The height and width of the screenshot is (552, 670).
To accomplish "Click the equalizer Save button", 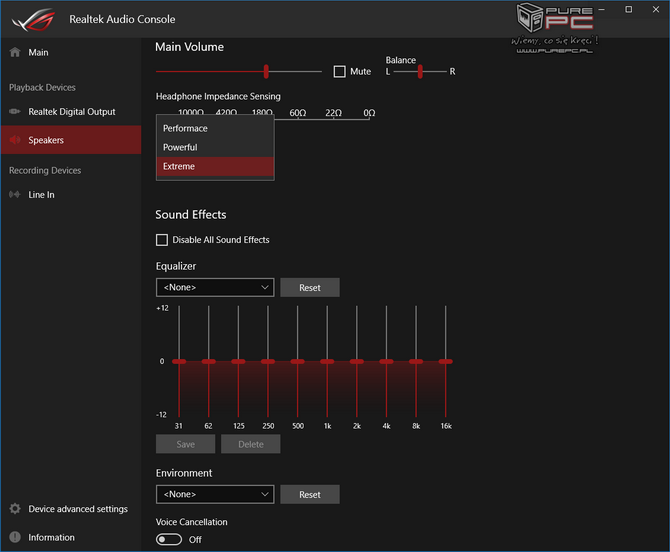I will tap(185, 444).
